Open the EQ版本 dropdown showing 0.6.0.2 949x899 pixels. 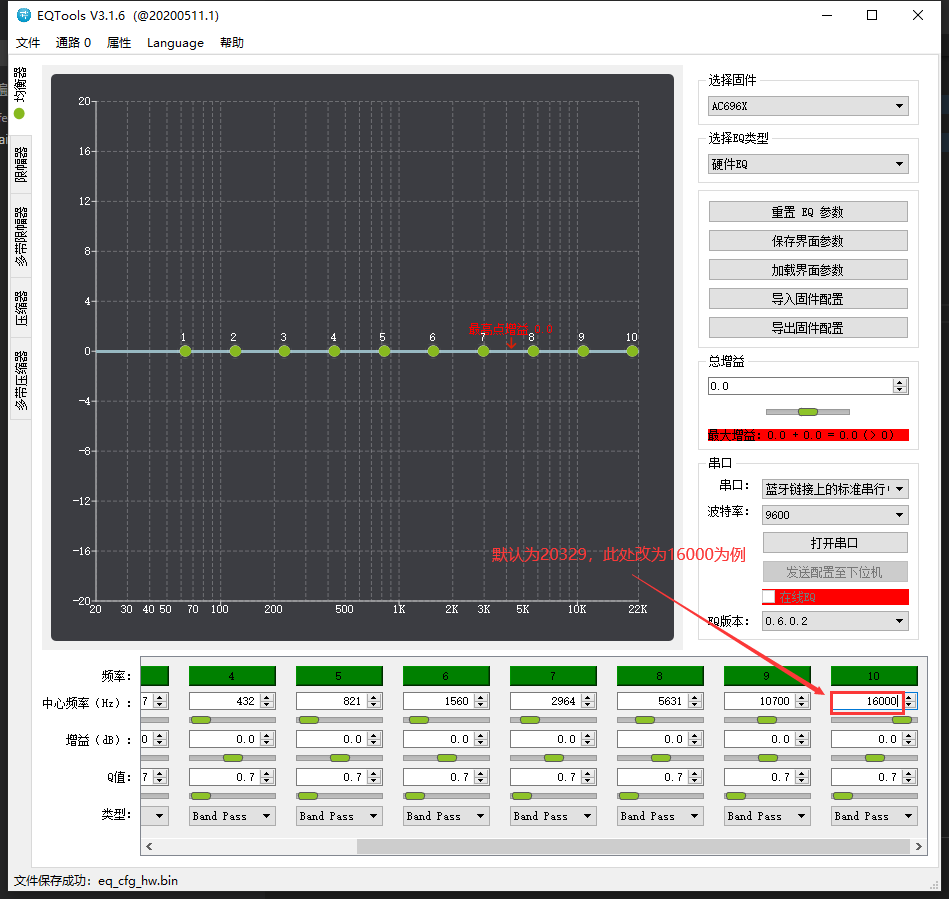[835, 621]
